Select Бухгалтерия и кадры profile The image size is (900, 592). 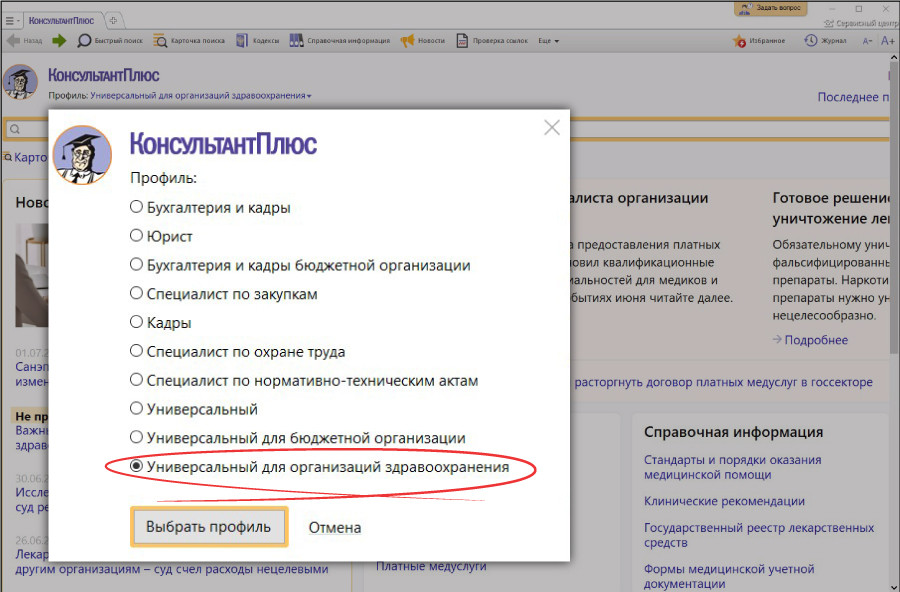coord(210,207)
